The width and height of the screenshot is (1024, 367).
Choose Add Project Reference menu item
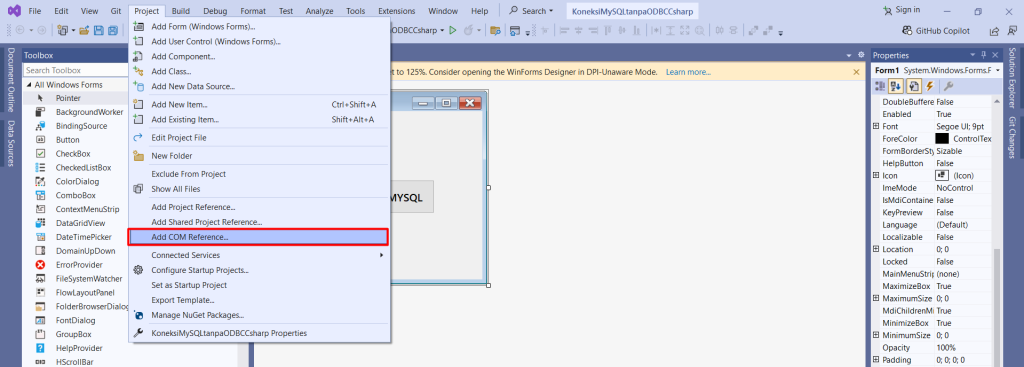pos(260,207)
